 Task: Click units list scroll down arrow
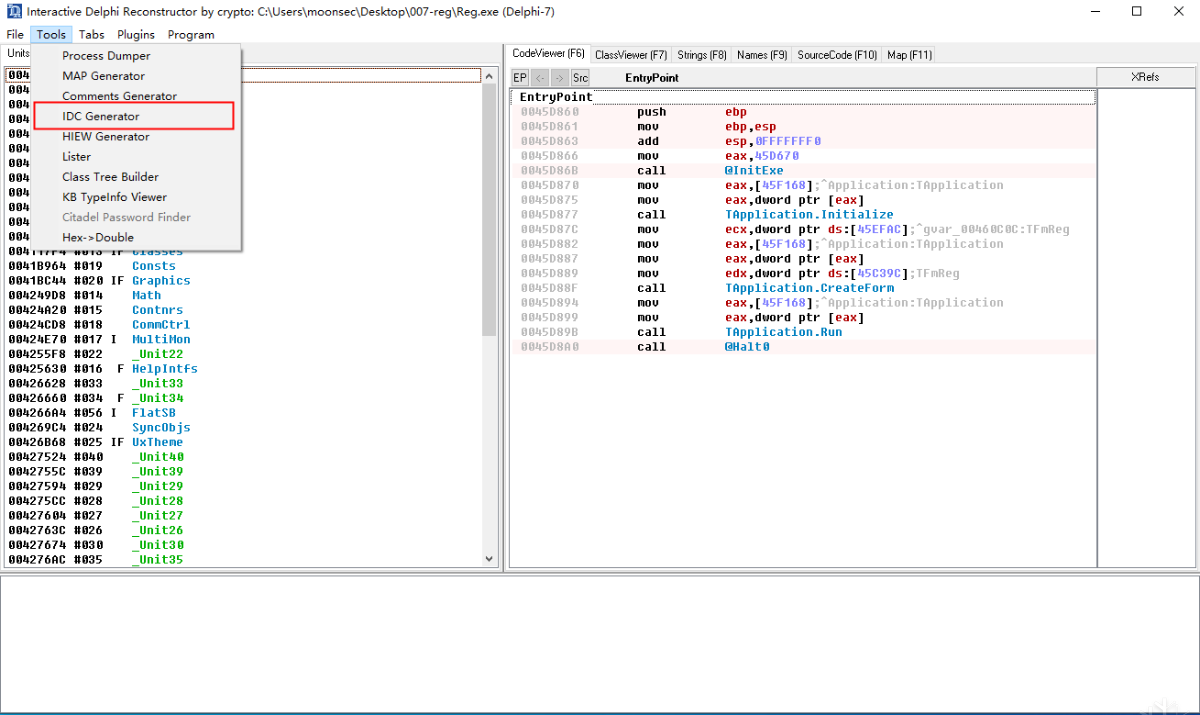tap(489, 559)
